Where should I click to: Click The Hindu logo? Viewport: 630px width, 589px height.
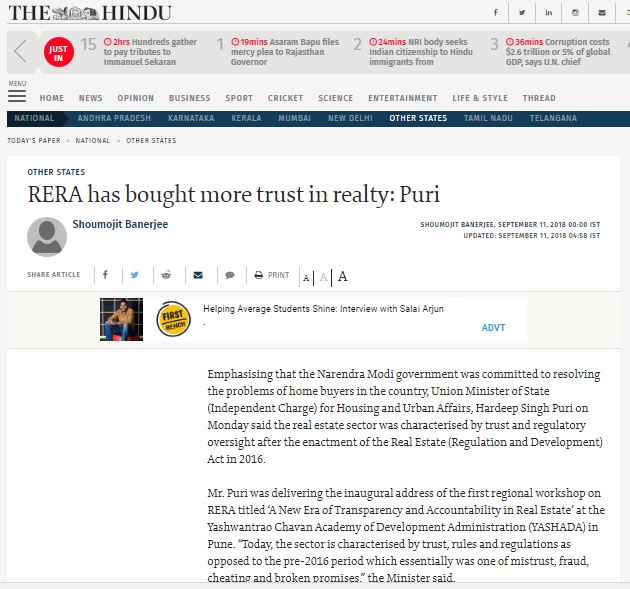pos(90,13)
